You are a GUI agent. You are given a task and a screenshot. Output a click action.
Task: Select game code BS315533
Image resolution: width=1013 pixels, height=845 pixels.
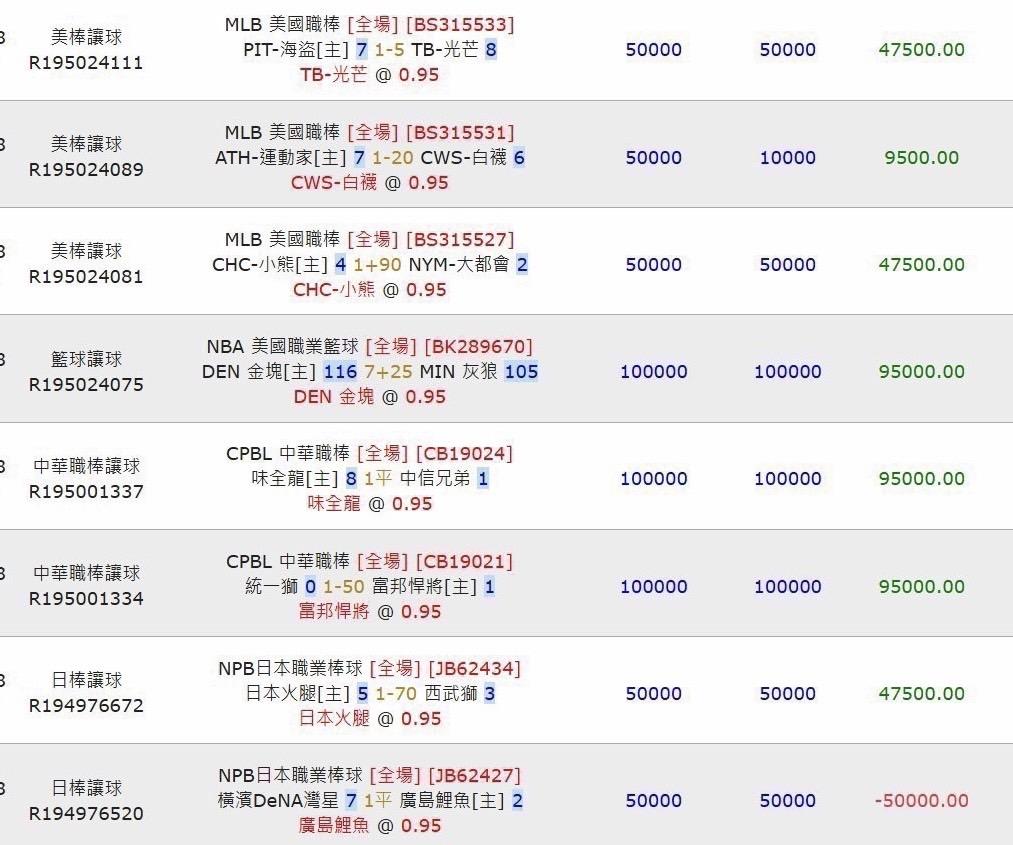click(460, 25)
